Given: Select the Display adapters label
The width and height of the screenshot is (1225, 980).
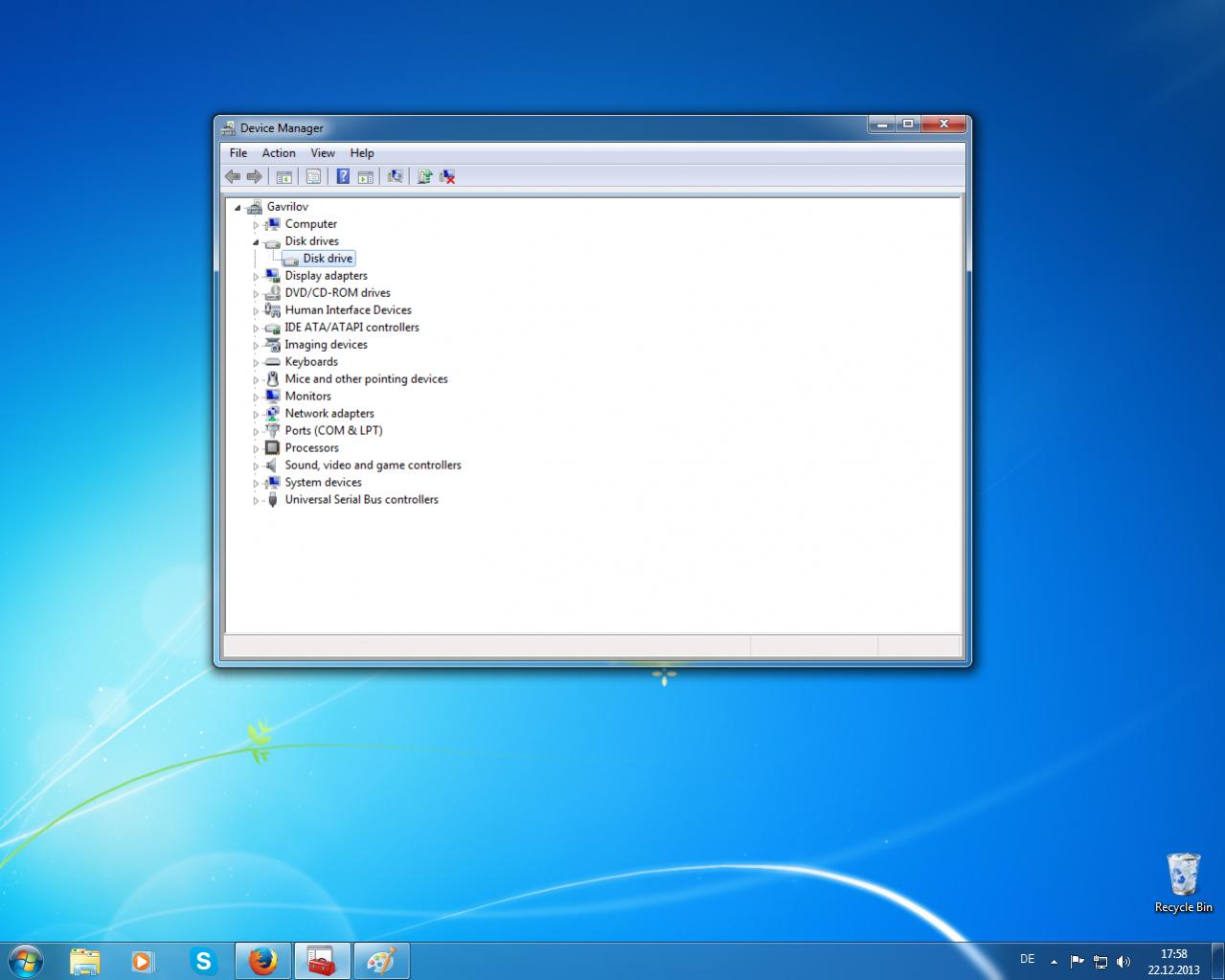Looking at the screenshot, I should coord(326,276).
